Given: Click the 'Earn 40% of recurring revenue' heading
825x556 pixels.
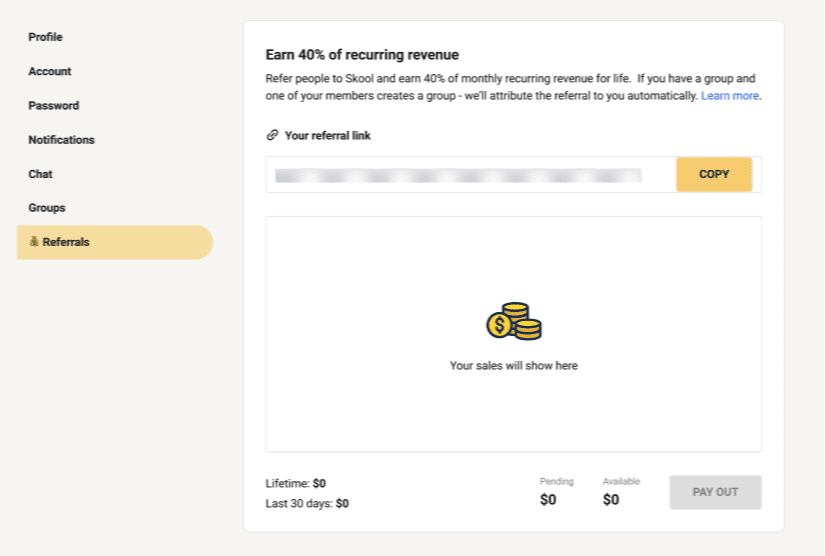Looking at the screenshot, I should point(362,55).
